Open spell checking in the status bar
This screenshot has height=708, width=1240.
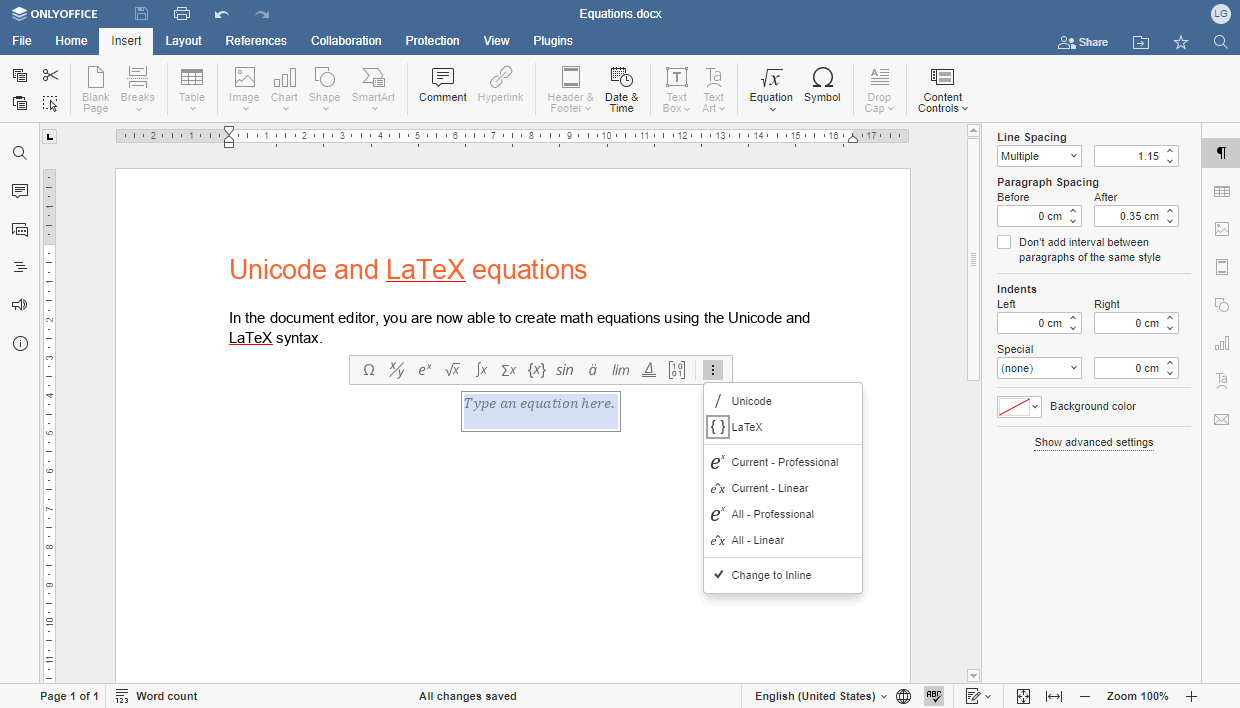[934, 696]
